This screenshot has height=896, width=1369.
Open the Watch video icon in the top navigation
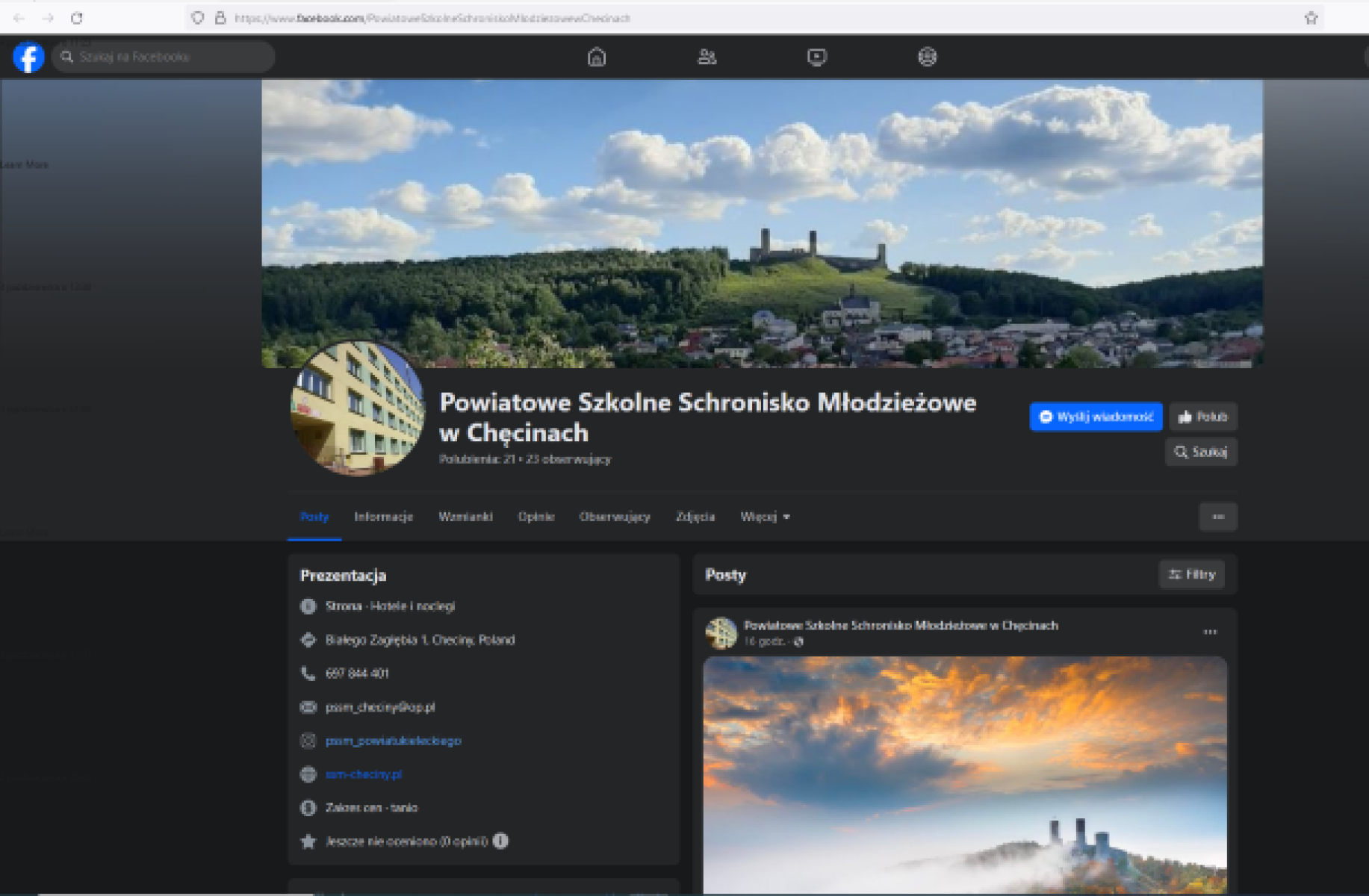pos(817,57)
